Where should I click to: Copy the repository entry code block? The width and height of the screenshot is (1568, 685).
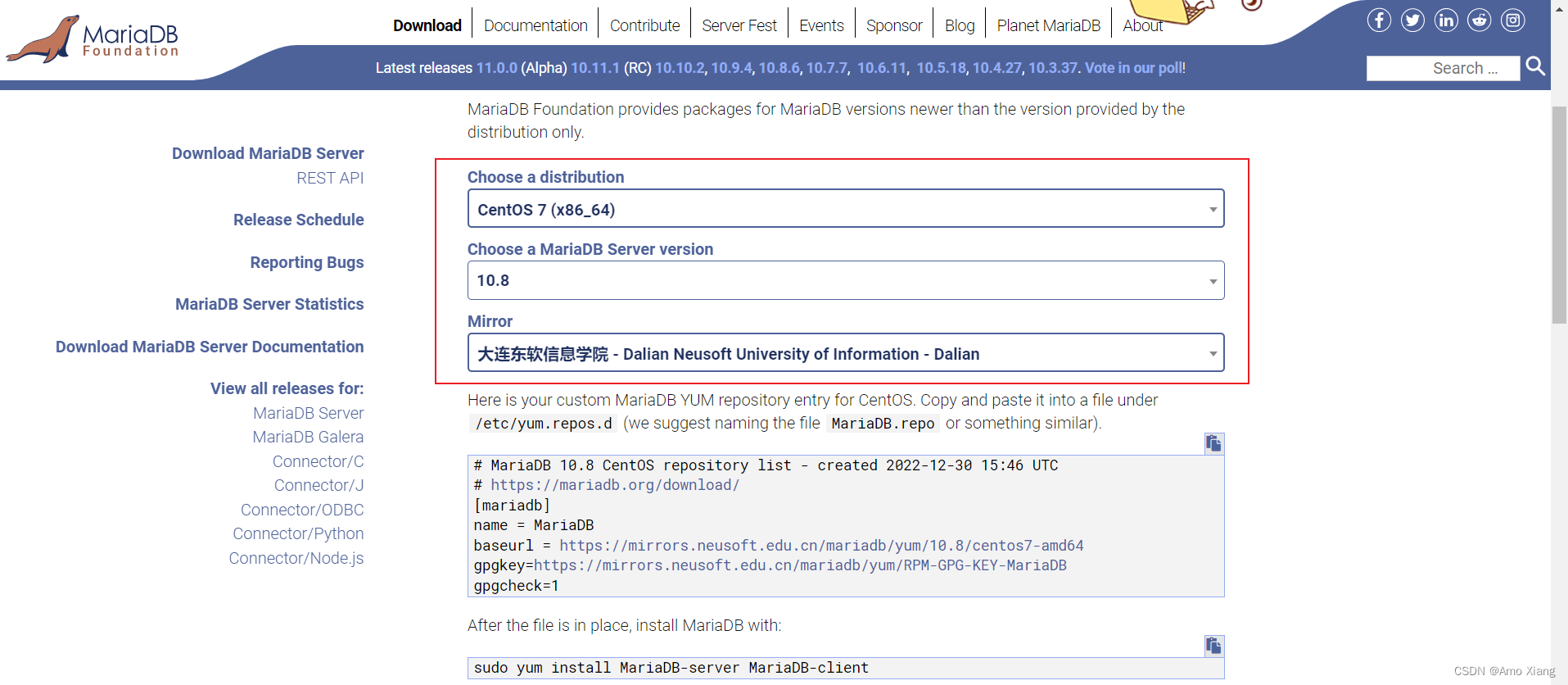(1213, 443)
